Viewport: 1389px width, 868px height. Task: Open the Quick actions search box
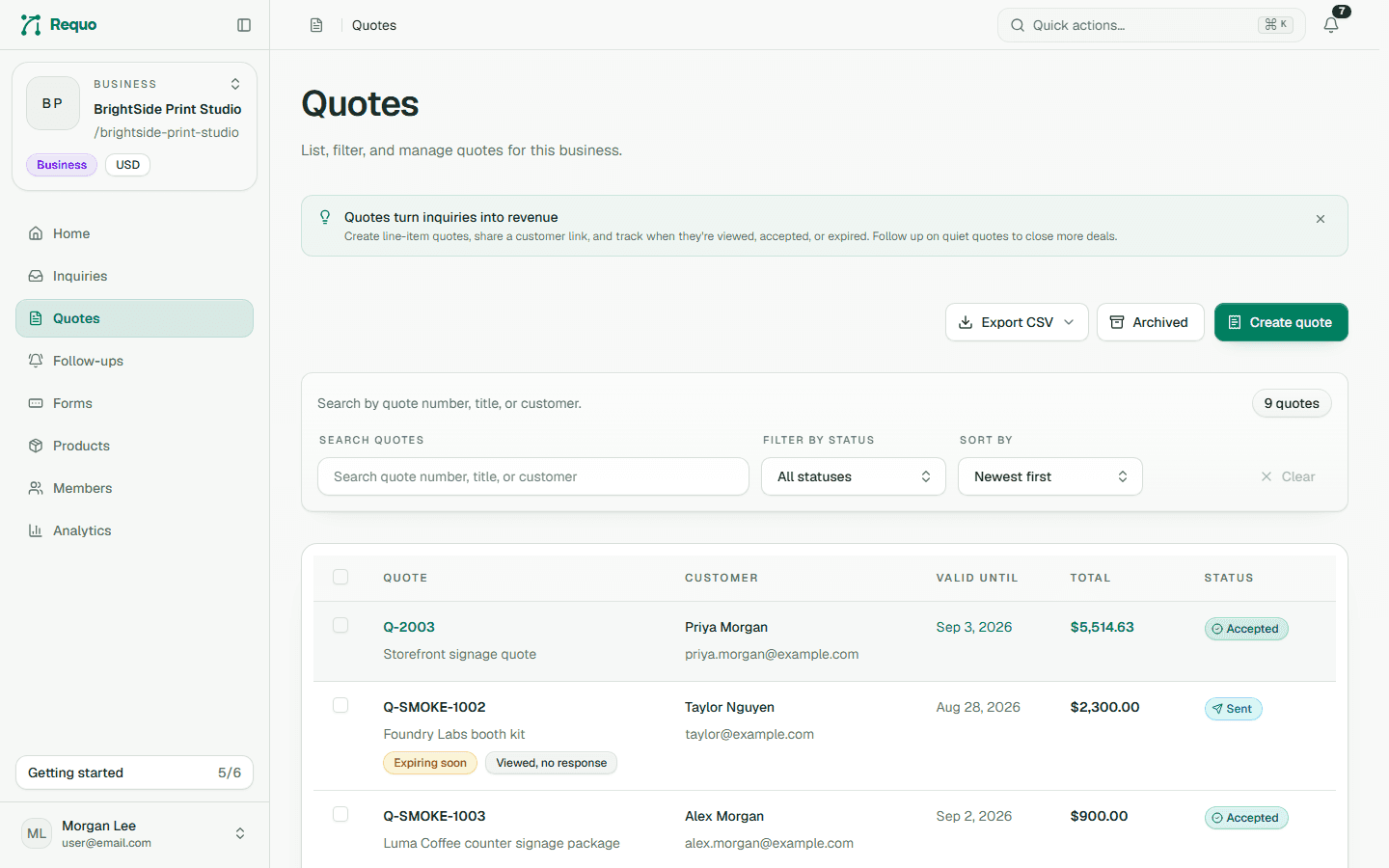pyautogui.click(x=1151, y=25)
